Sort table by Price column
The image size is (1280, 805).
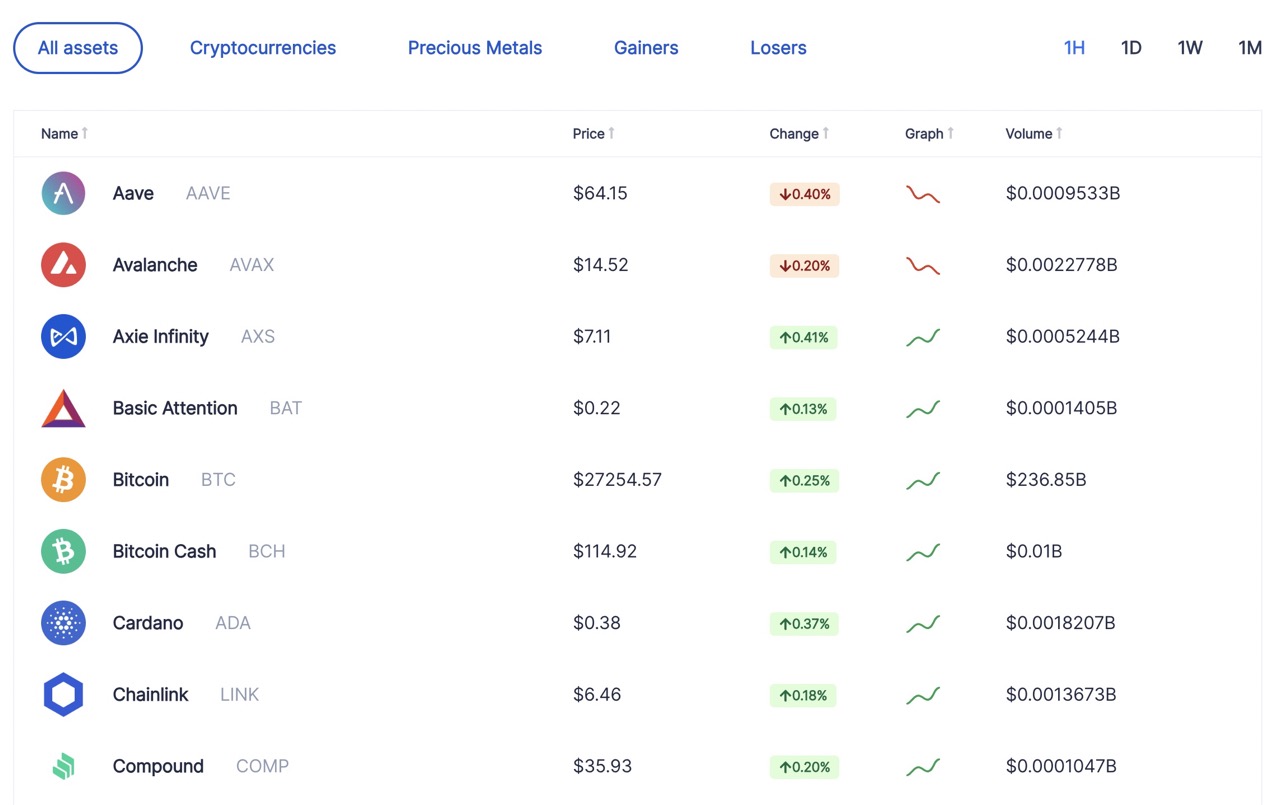[x=594, y=134]
